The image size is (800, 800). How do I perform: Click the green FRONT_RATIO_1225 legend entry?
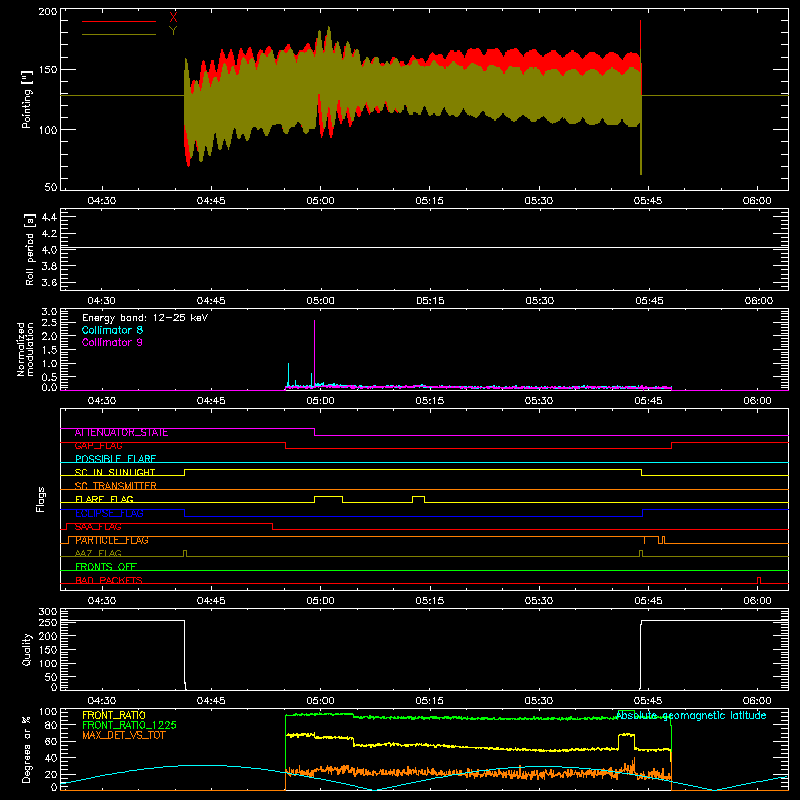pyautogui.click(x=129, y=725)
